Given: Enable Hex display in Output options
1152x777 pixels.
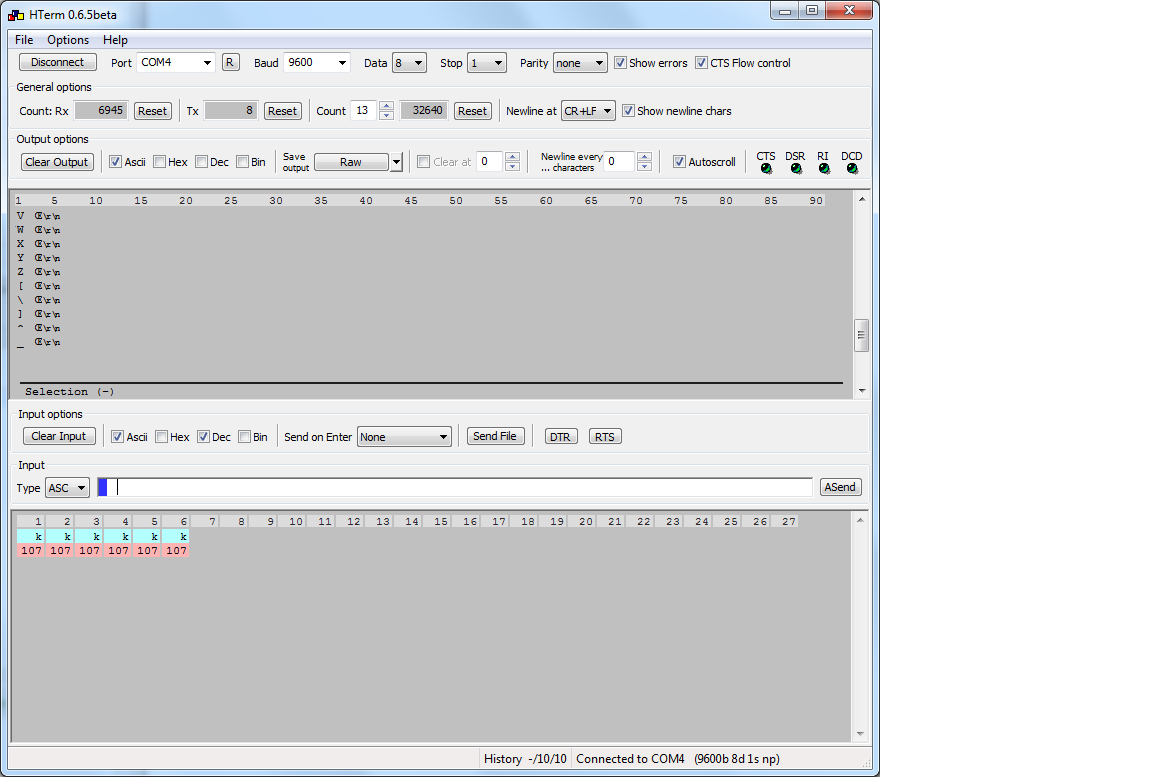Looking at the screenshot, I should tap(161, 161).
